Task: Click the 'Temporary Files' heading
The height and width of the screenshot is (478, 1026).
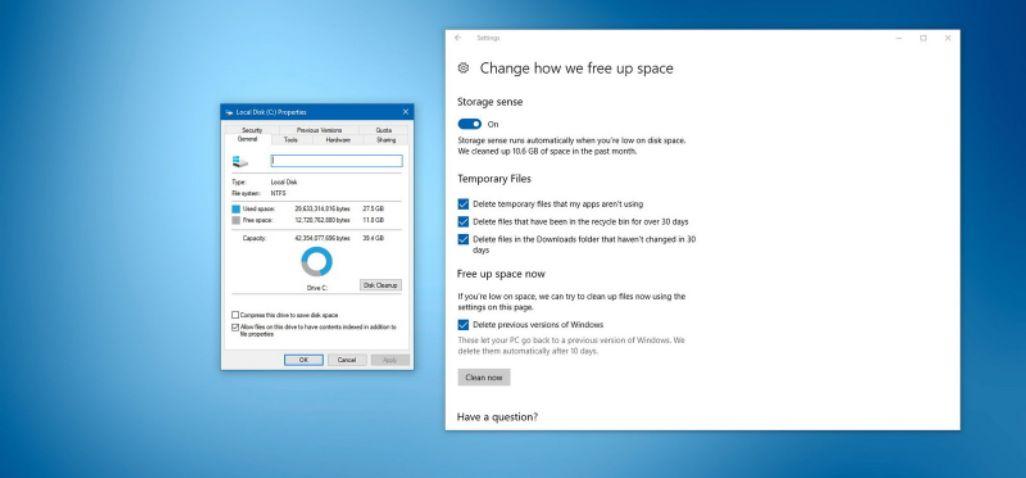Action: pyautogui.click(x=495, y=179)
